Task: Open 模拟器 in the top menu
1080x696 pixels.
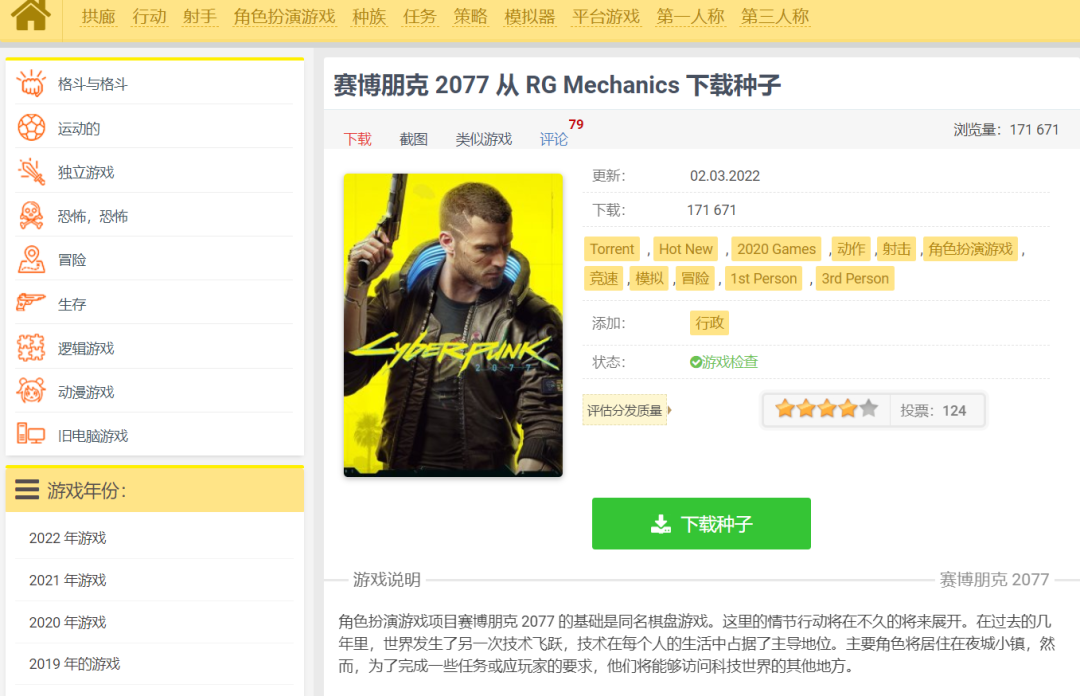Action: pos(530,17)
